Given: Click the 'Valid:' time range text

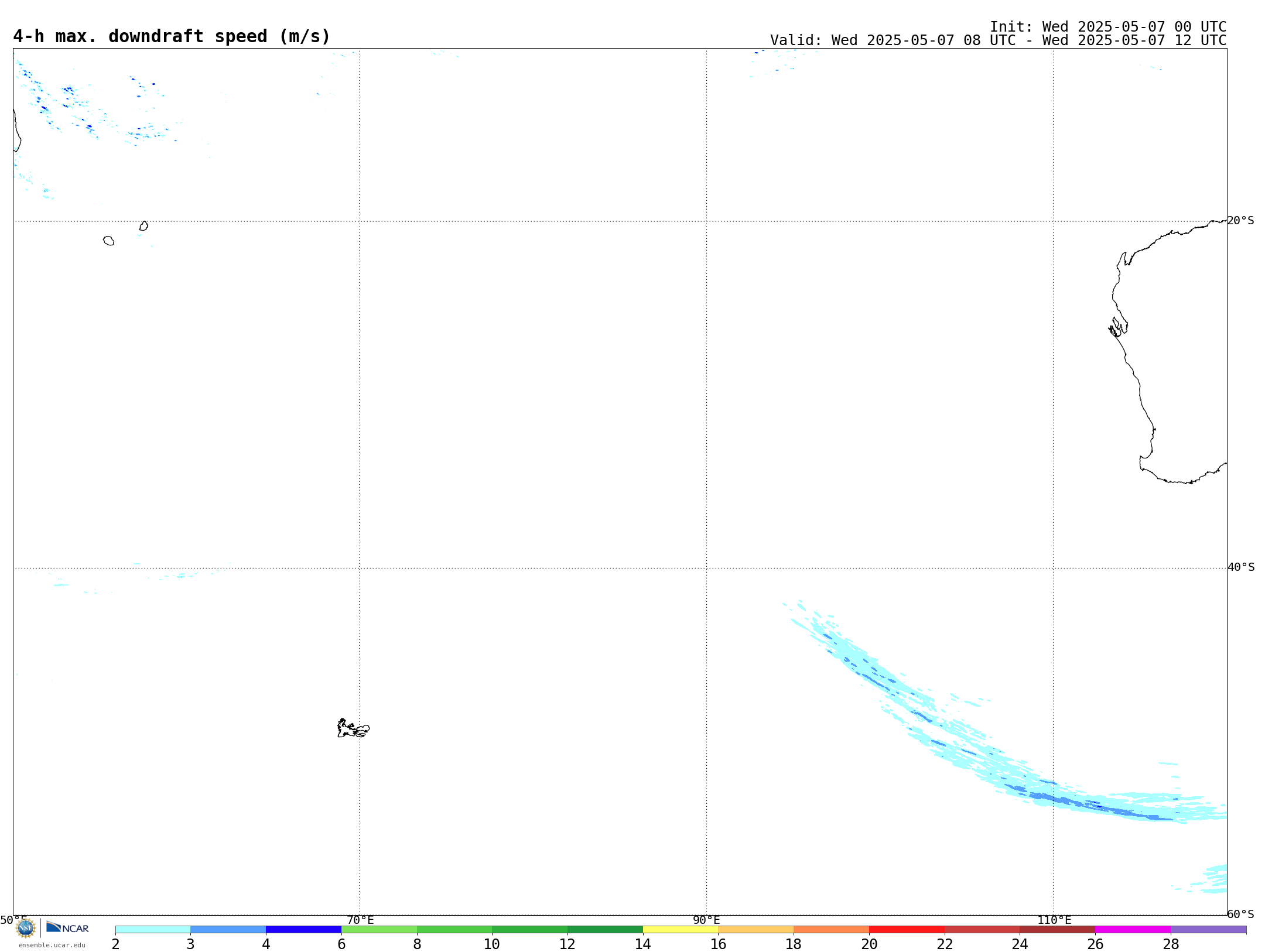Looking at the screenshot, I should tap(998, 40).
